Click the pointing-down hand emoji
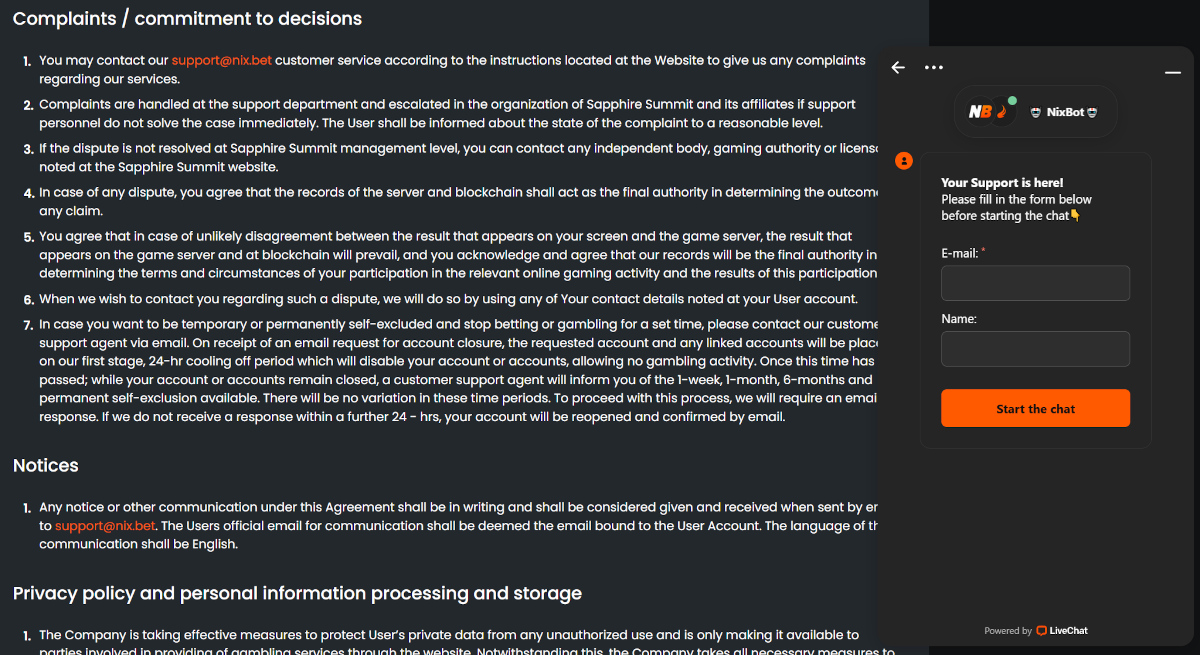The height and width of the screenshot is (655, 1200). (1075, 216)
